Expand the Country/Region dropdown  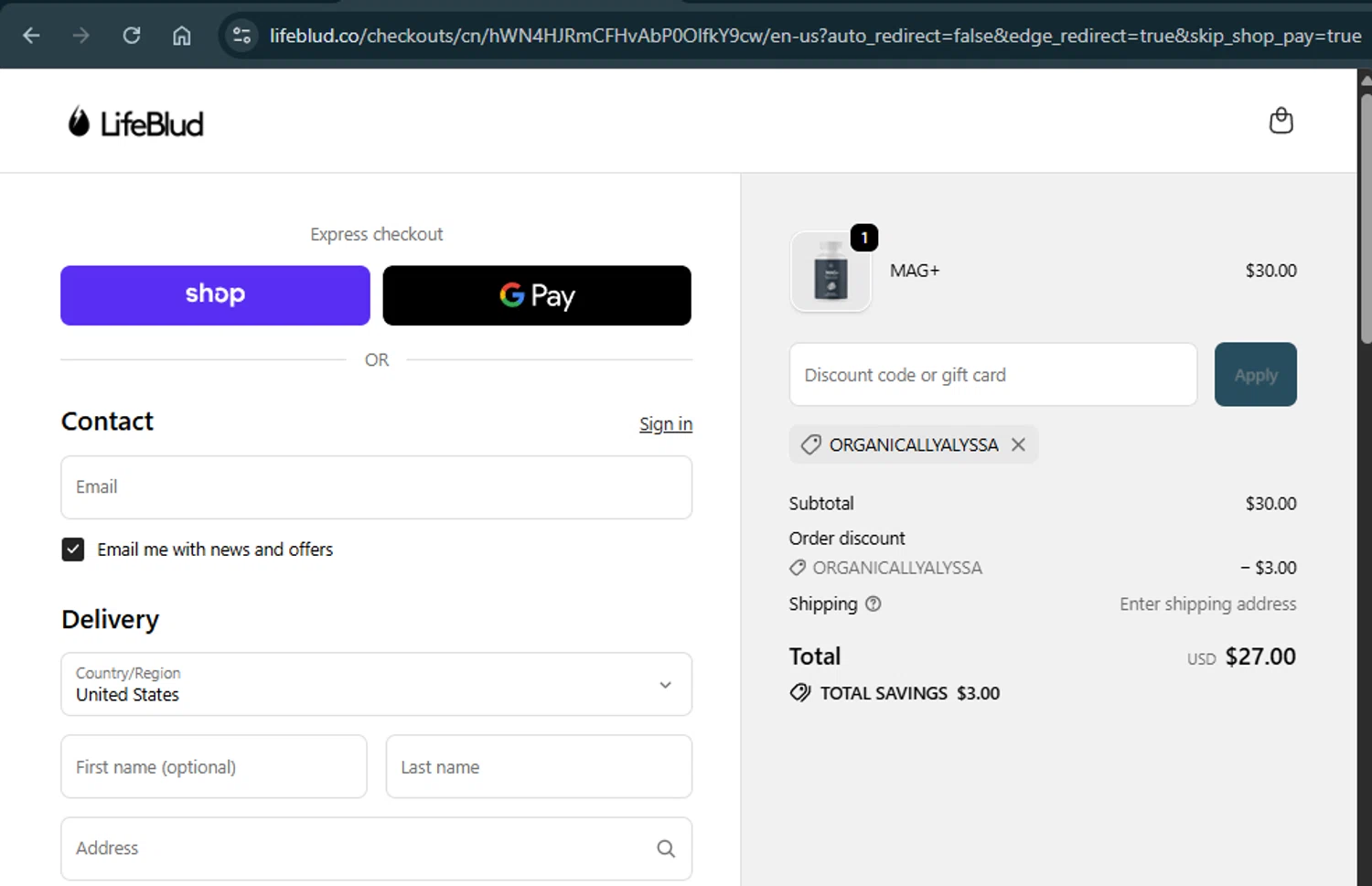coord(376,684)
